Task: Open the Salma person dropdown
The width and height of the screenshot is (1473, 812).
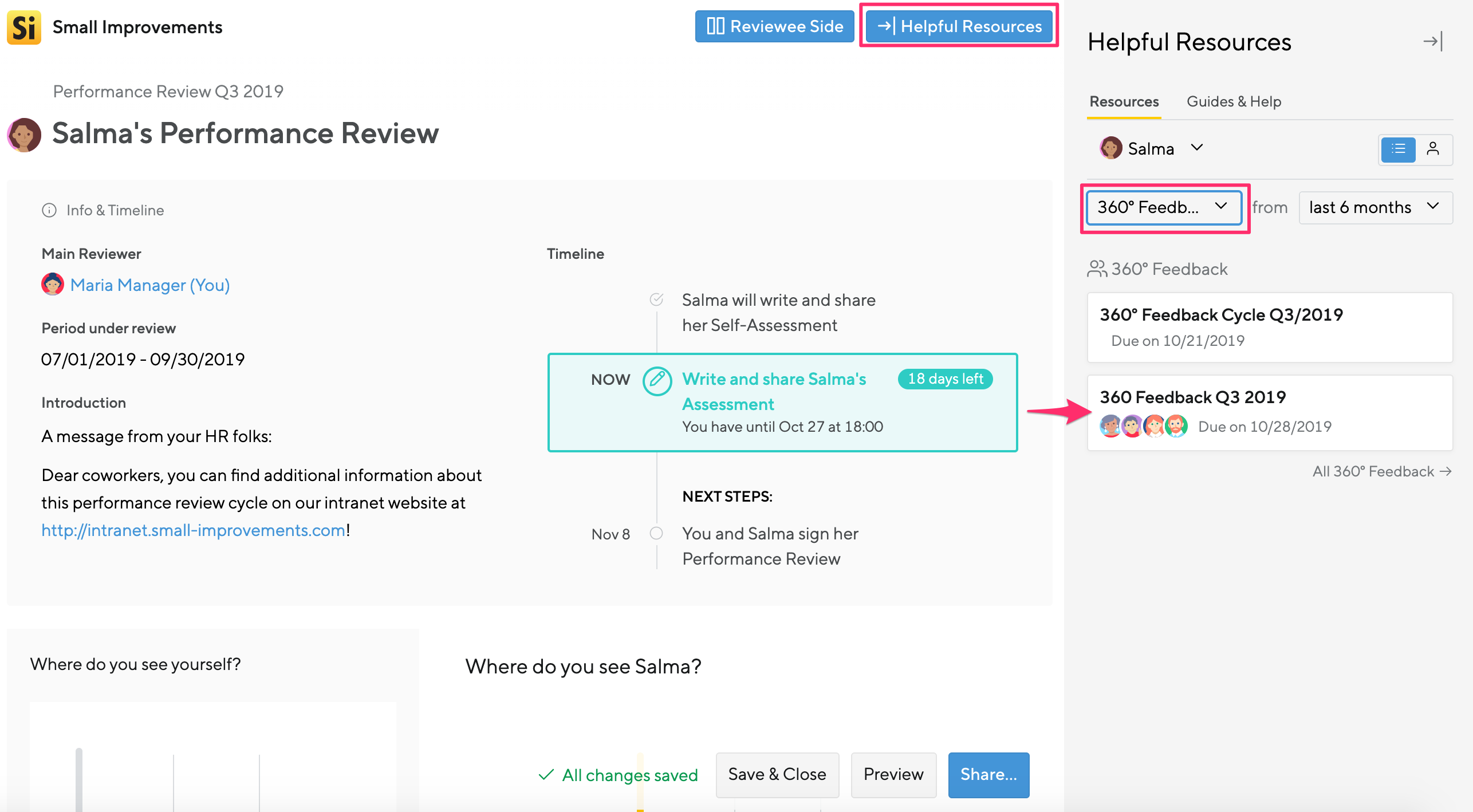Action: [x=1151, y=148]
